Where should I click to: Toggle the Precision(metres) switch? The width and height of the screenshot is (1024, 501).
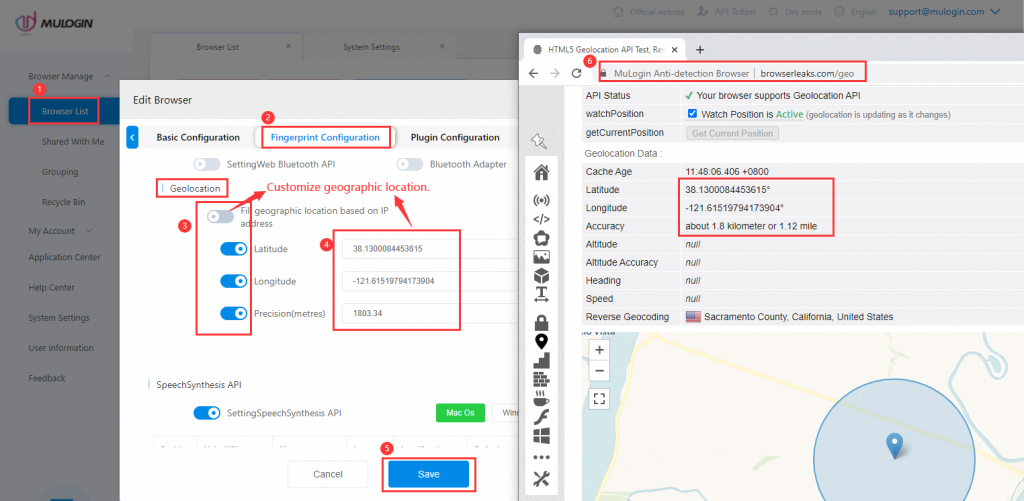[x=233, y=313]
